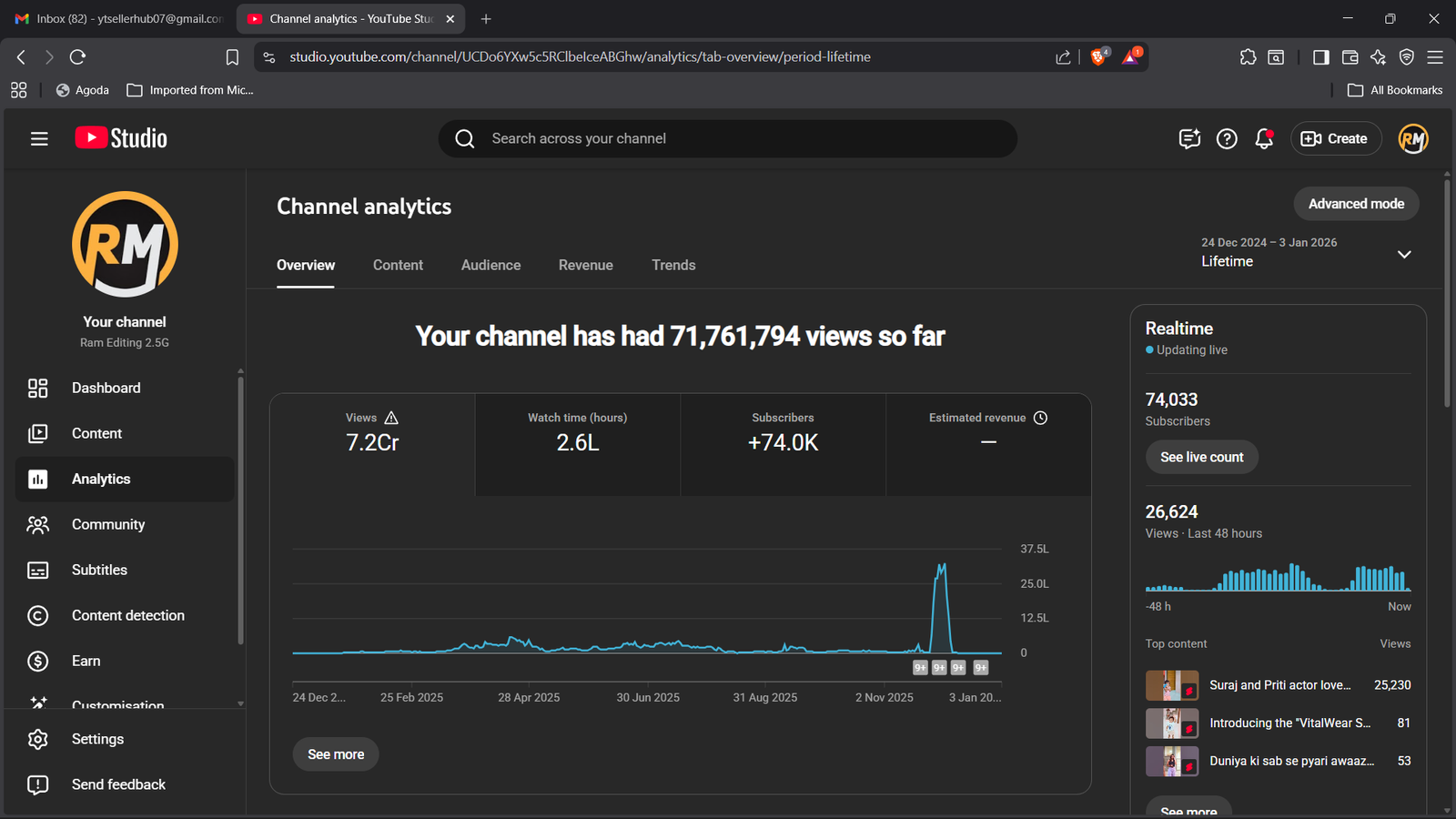Open Content detection copyright icon
1456x819 pixels.
37,616
